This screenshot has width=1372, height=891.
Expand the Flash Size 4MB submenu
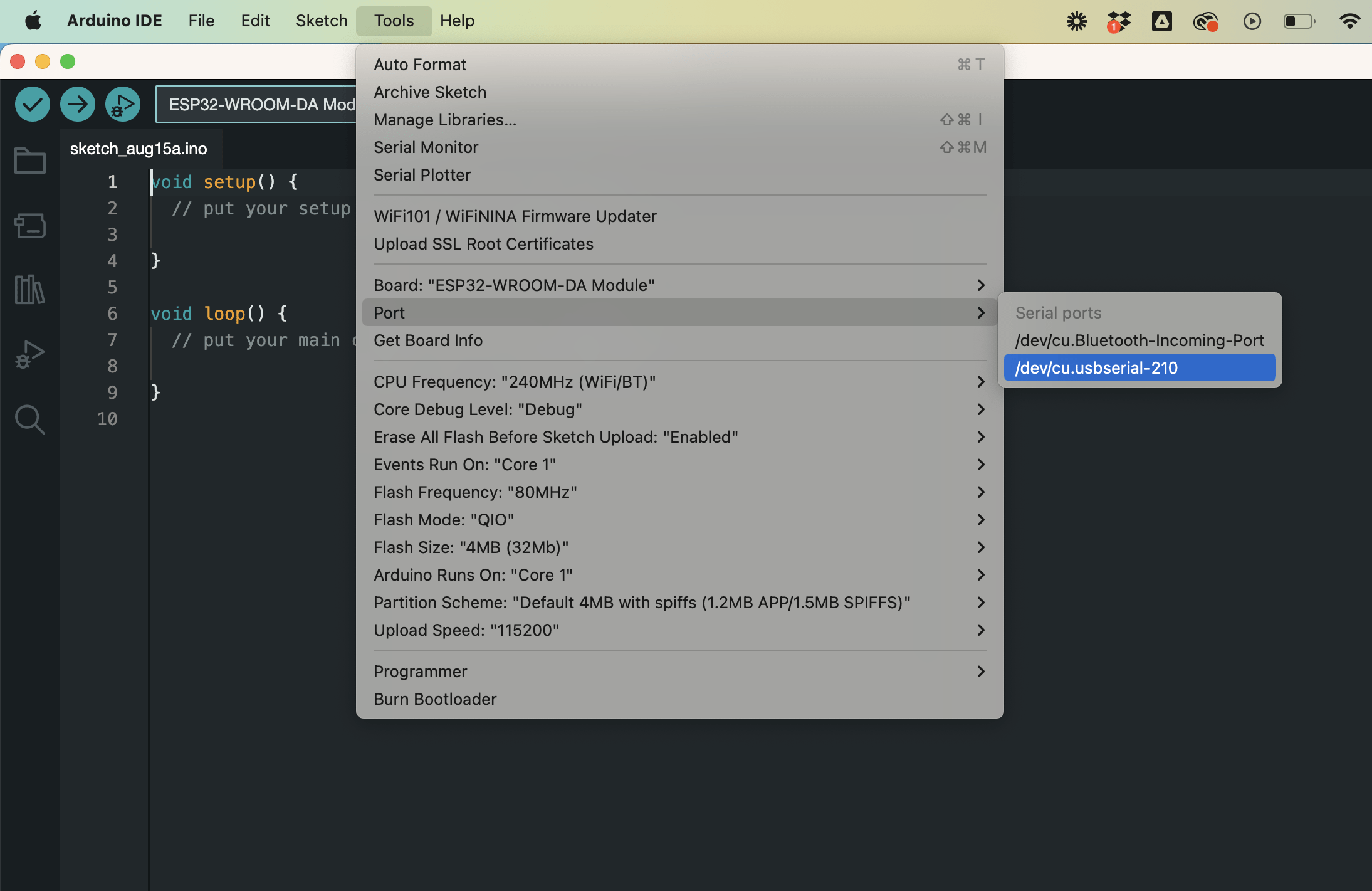coord(679,547)
